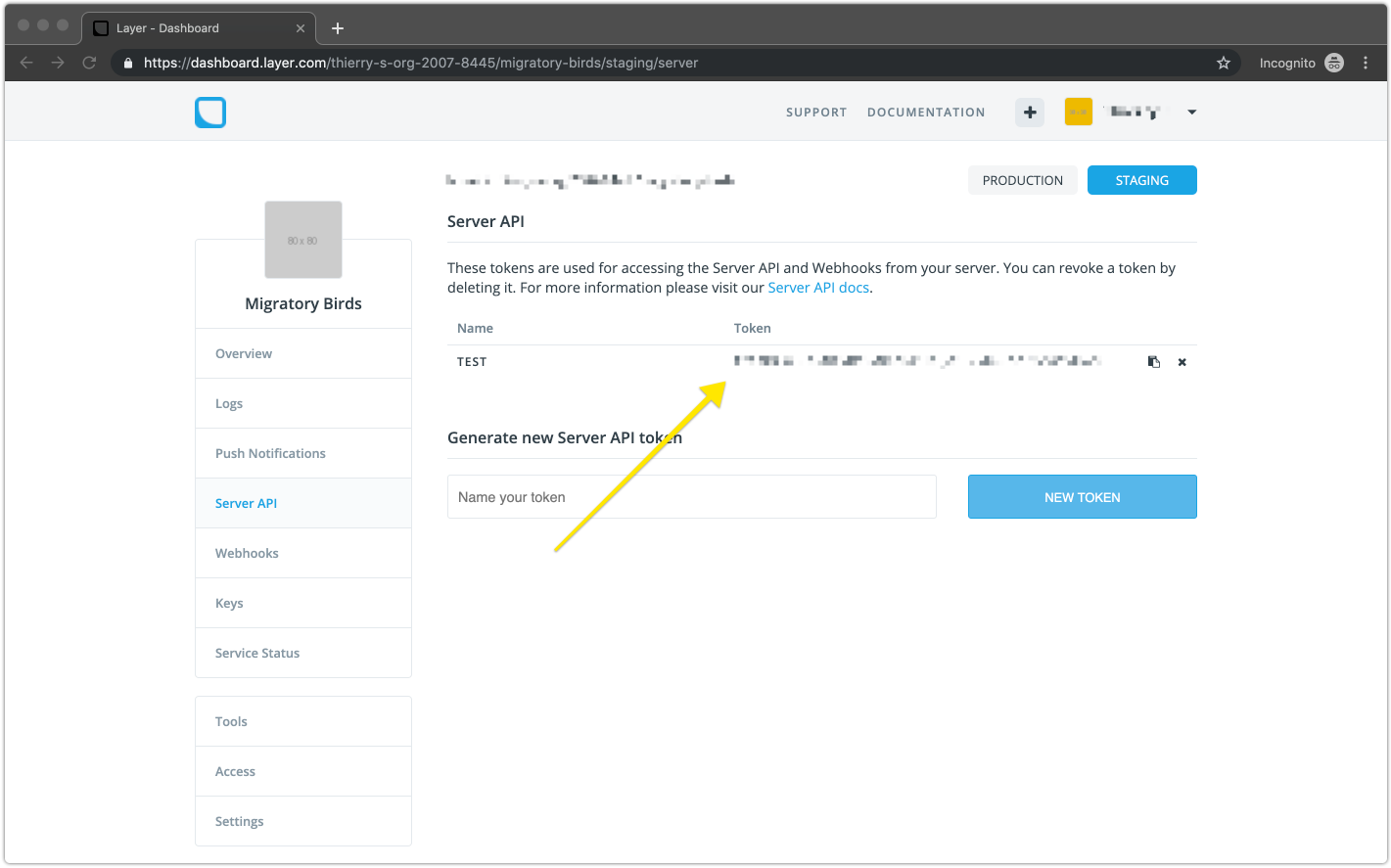Open Settings in sidebar
This screenshot has width=1391, height=868.
pyautogui.click(x=303, y=821)
